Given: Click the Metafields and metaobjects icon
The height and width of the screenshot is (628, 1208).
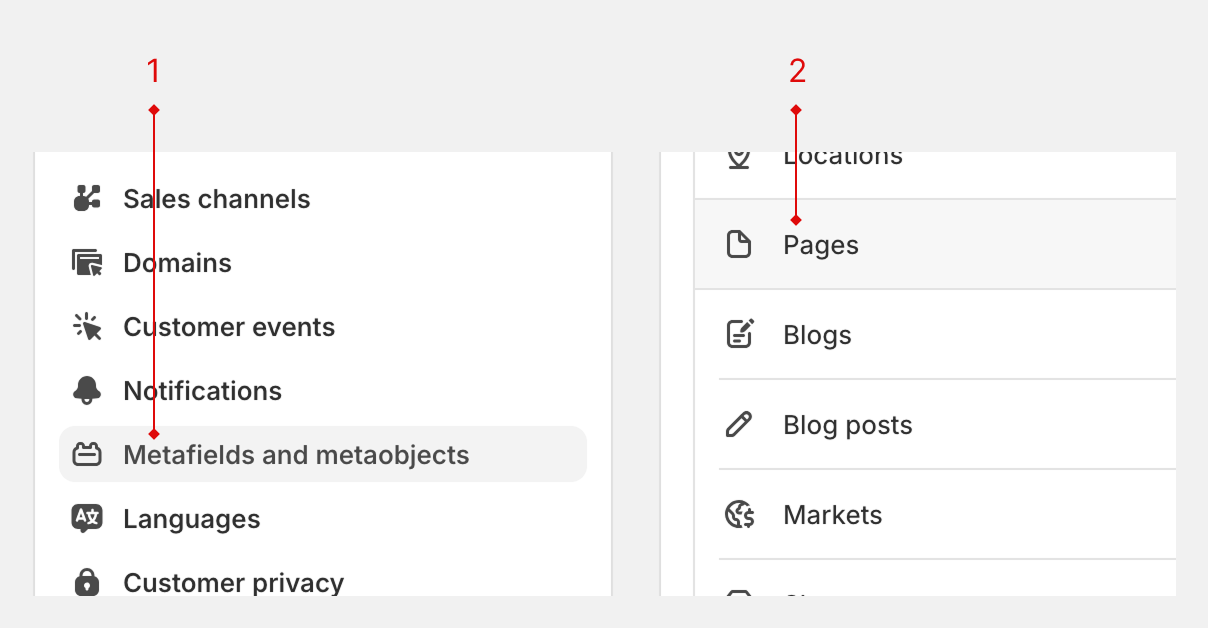Looking at the screenshot, I should 88,455.
